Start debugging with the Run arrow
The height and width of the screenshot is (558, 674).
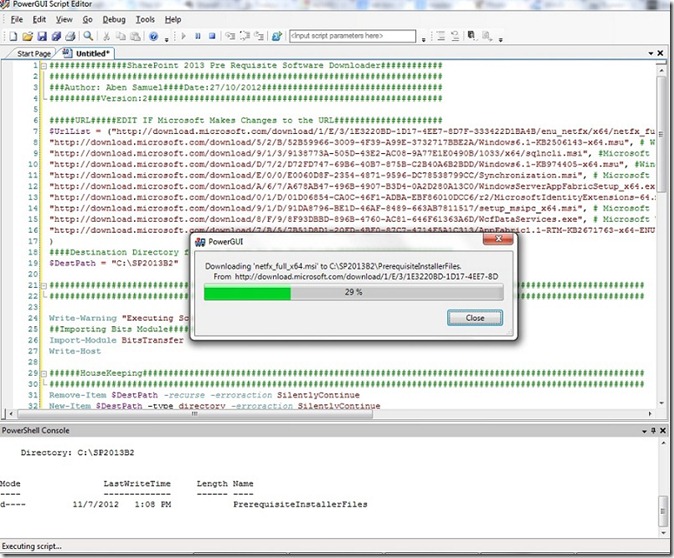[x=184, y=36]
